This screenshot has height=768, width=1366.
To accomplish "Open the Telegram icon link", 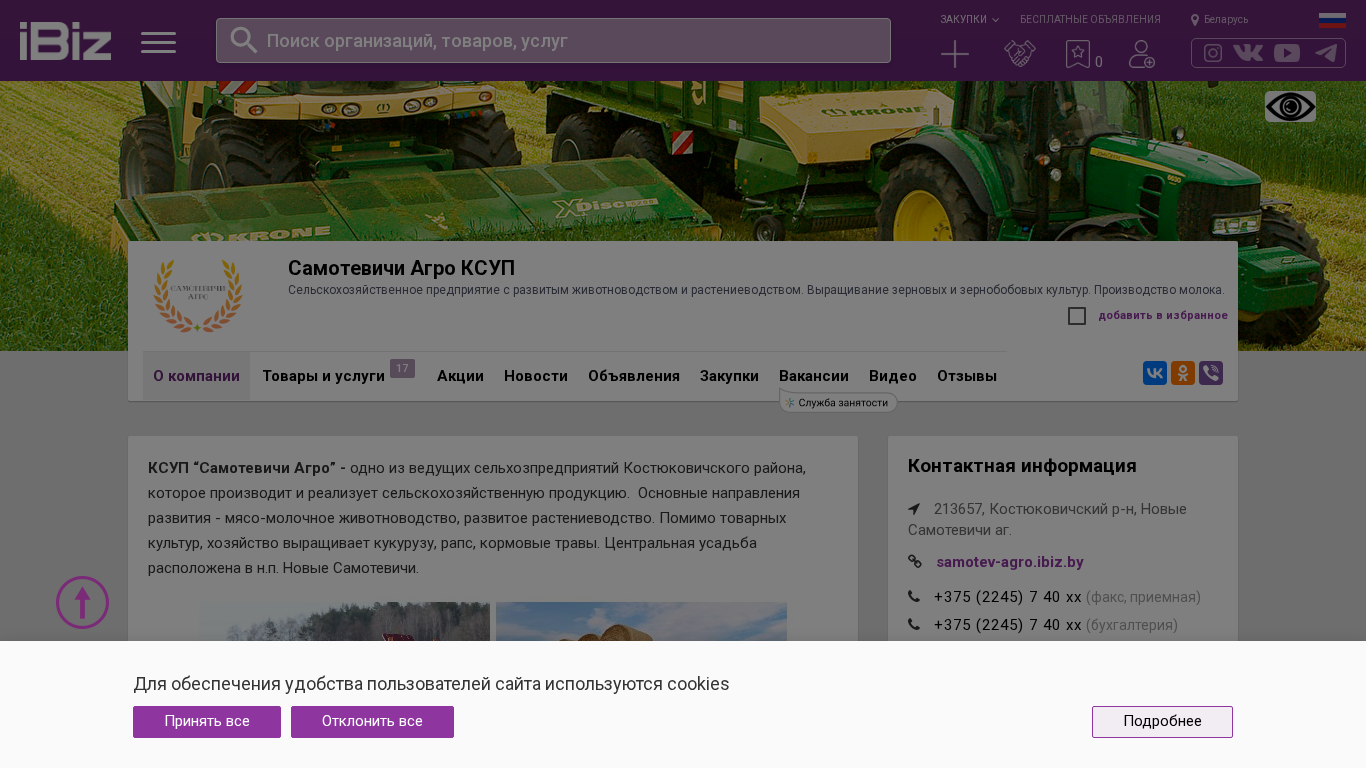I will click(1326, 53).
